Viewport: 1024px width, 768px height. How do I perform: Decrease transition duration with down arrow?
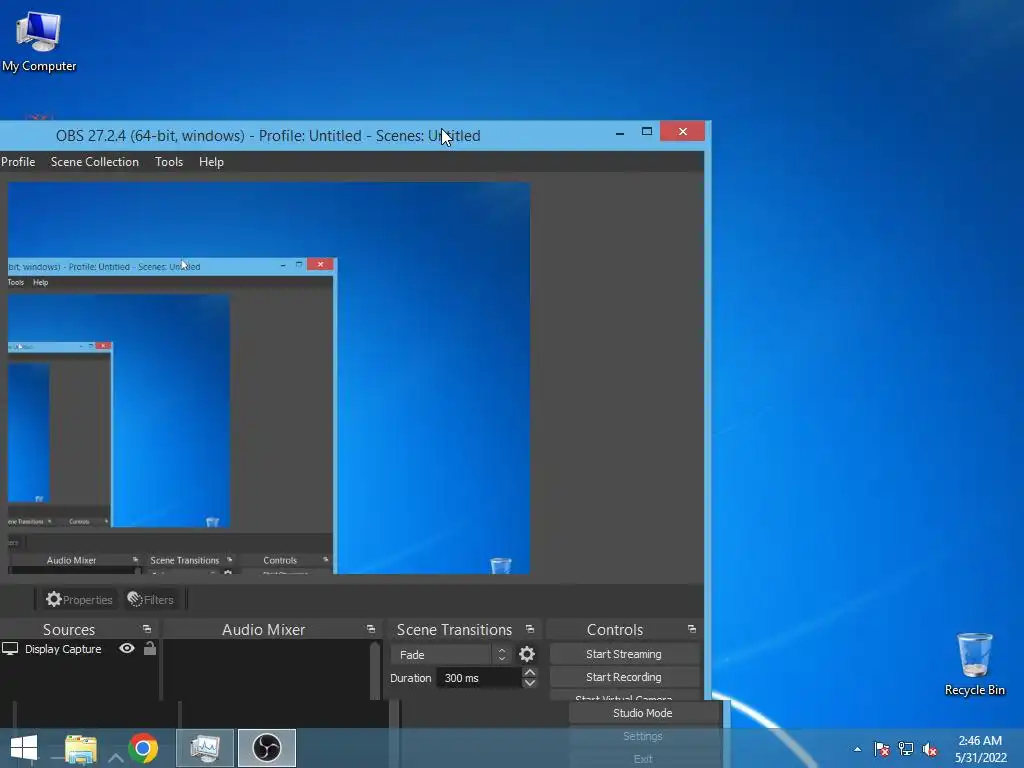click(530, 683)
